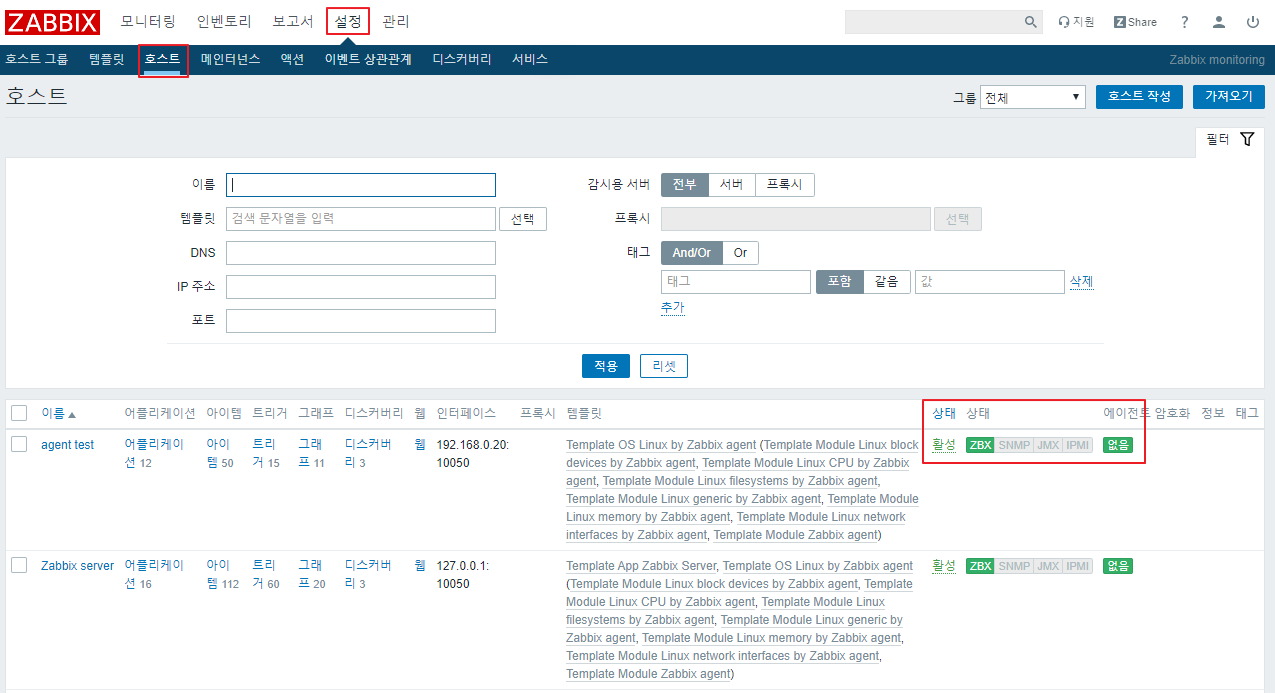Click the 삭제 tag remove link
1275x693 pixels.
1082,282
